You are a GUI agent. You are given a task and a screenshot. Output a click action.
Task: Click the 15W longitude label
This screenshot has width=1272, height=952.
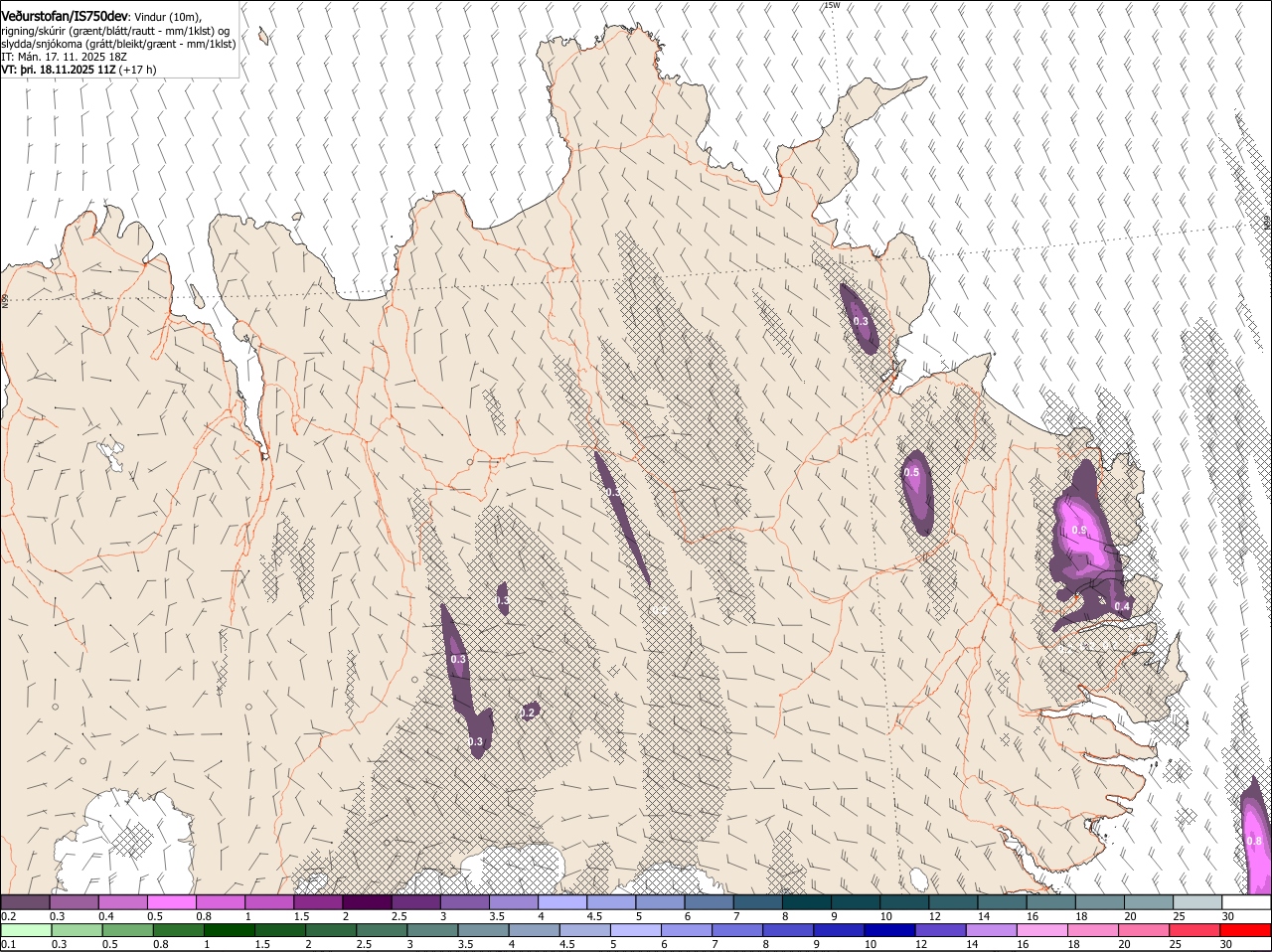(x=832, y=5)
